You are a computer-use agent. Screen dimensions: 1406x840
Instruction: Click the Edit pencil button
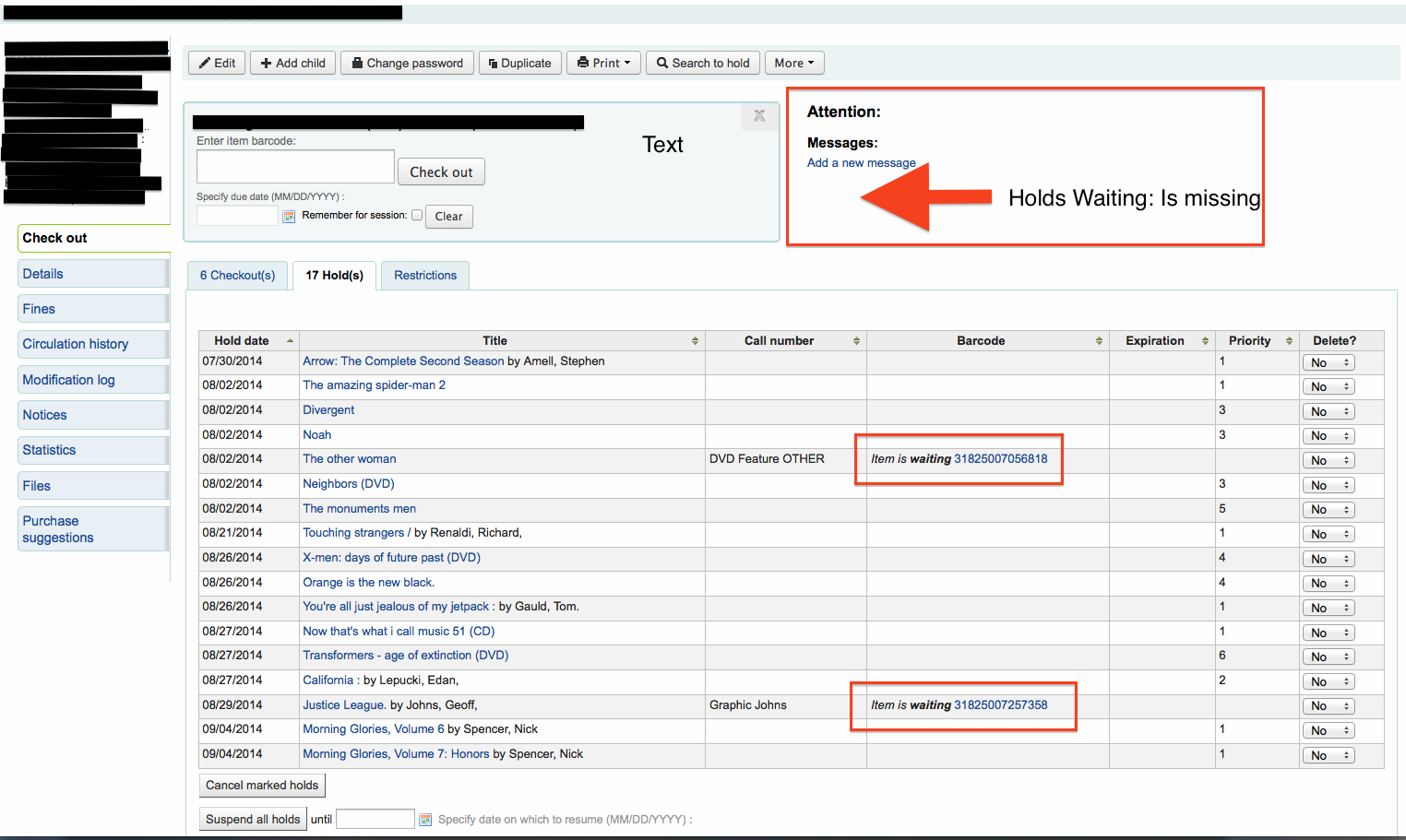pos(217,63)
